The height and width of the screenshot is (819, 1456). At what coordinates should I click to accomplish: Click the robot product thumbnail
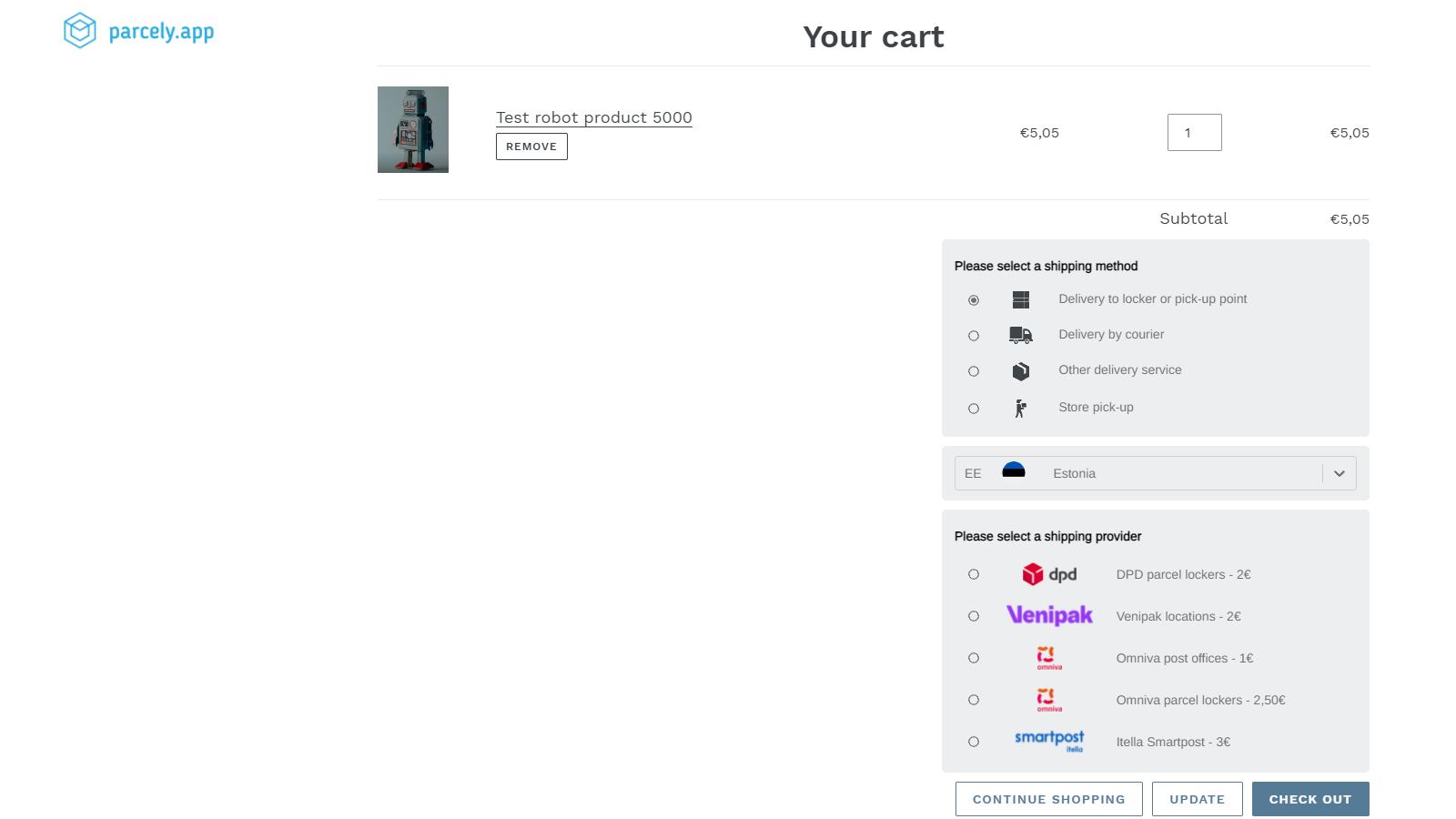click(413, 129)
